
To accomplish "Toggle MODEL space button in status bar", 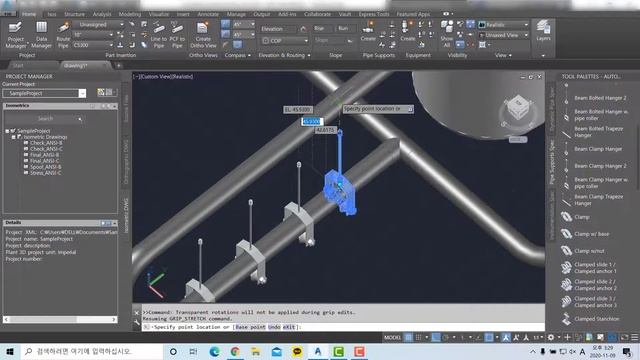I will pos(392,337).
